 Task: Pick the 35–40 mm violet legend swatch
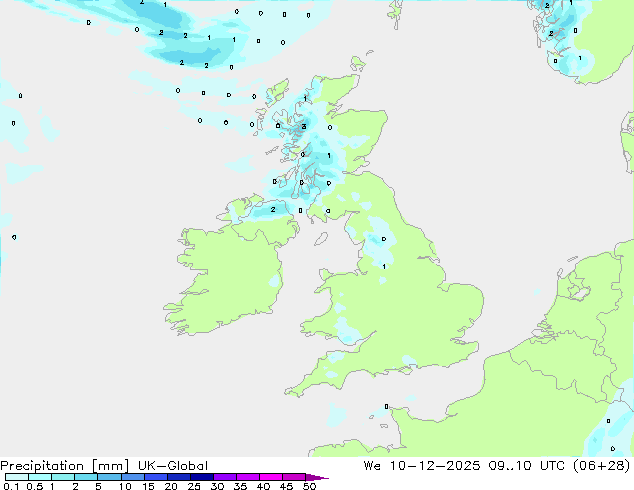pyautogui.click(x=247, y=477)
